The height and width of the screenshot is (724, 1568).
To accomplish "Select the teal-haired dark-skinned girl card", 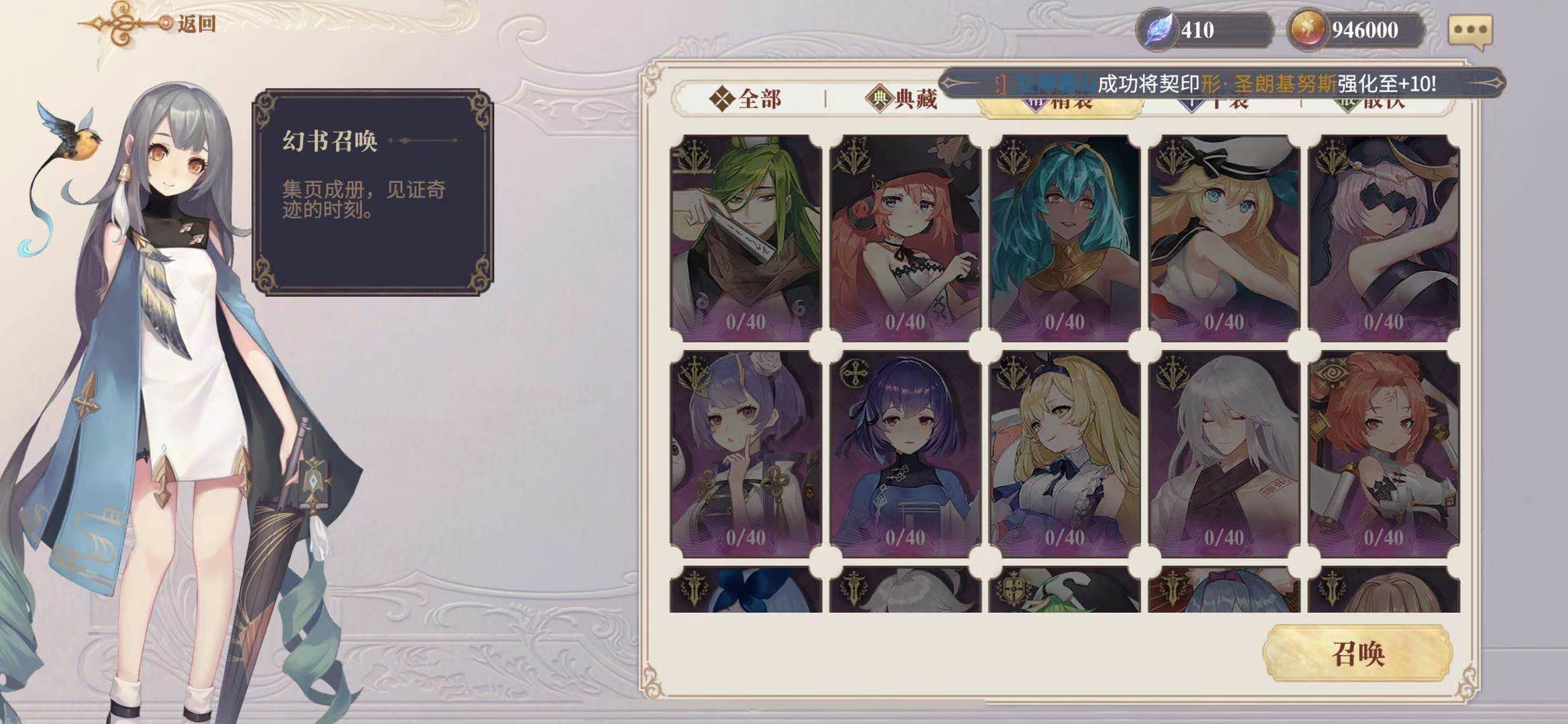I will tap(1065, 237).
